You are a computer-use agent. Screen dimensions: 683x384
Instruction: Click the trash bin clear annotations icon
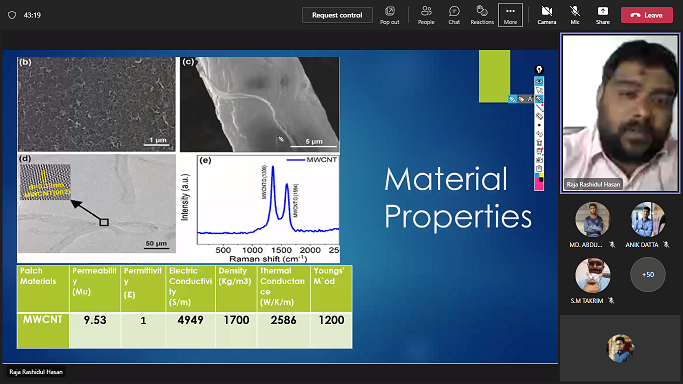click(x=539, y=143)
